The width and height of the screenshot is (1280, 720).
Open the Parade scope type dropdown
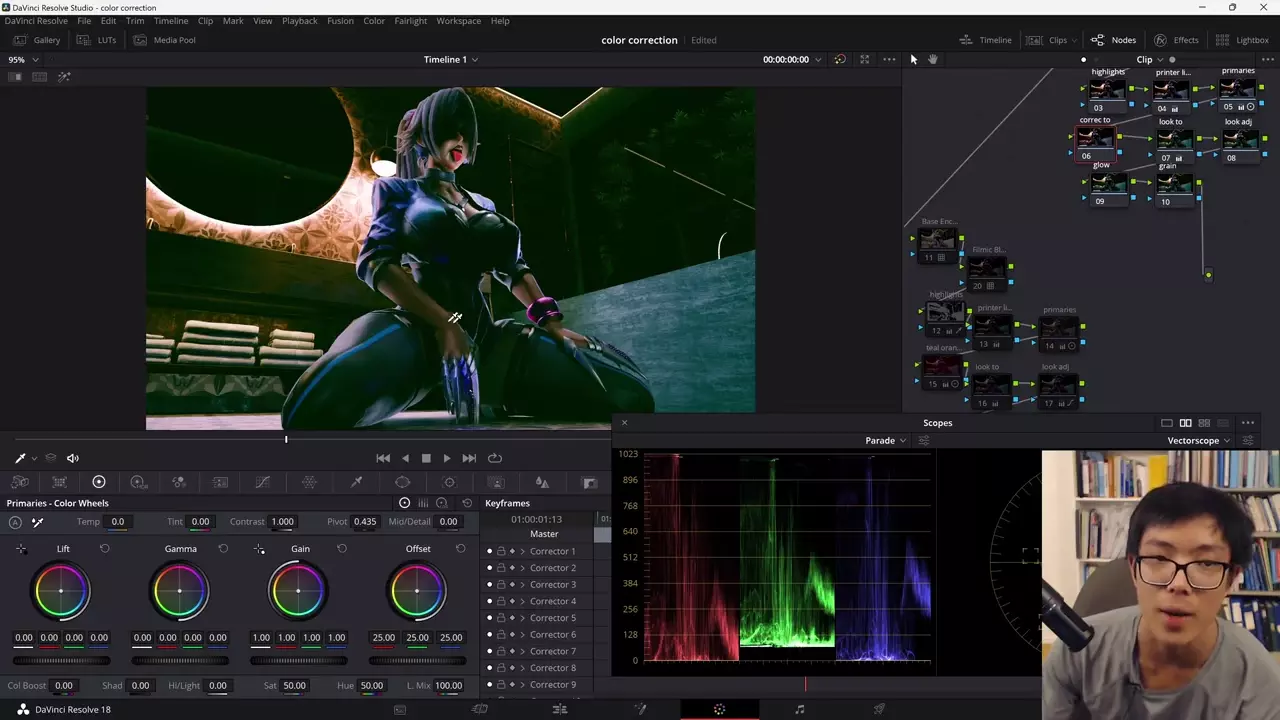click(885, 440)
